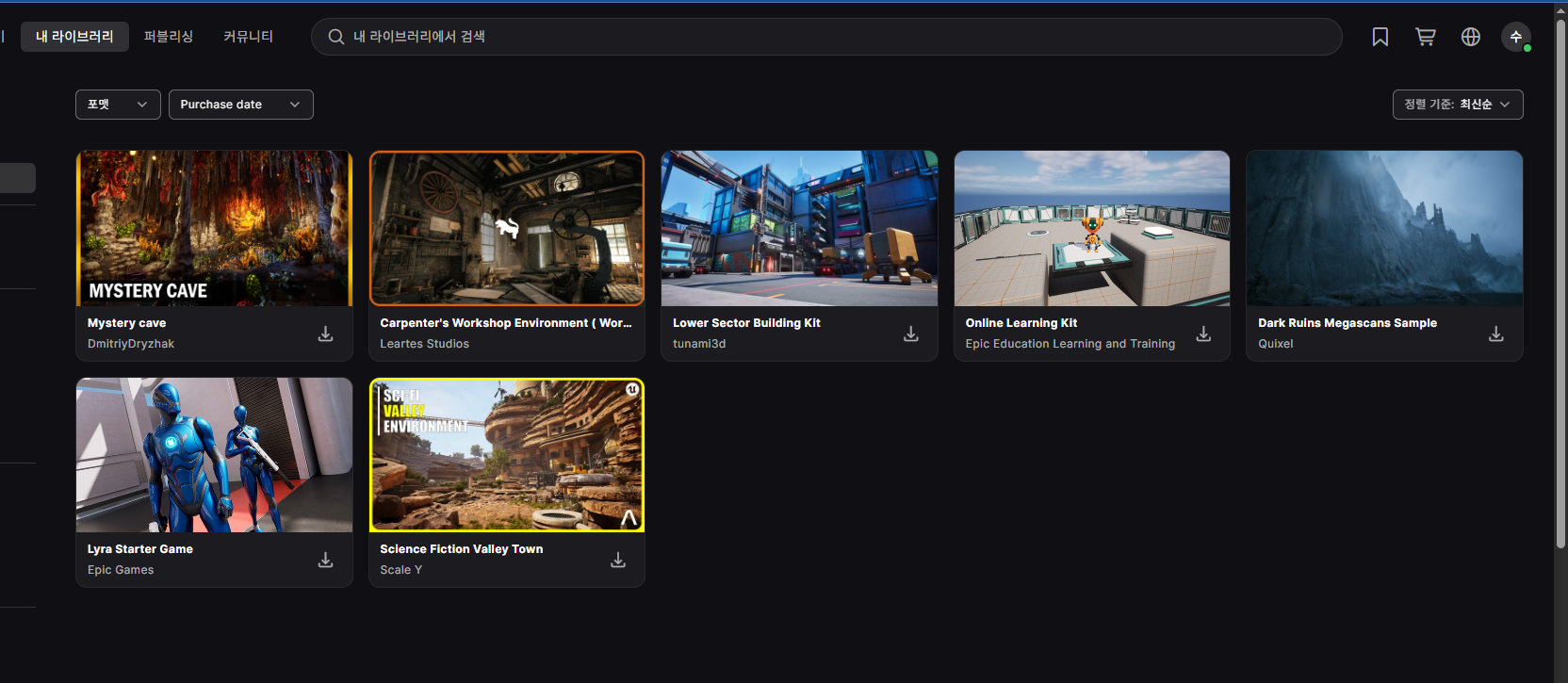This screenshot has height=683, width=1568.
Task: Open the Quixel seller name
Action: [1276, 344]
